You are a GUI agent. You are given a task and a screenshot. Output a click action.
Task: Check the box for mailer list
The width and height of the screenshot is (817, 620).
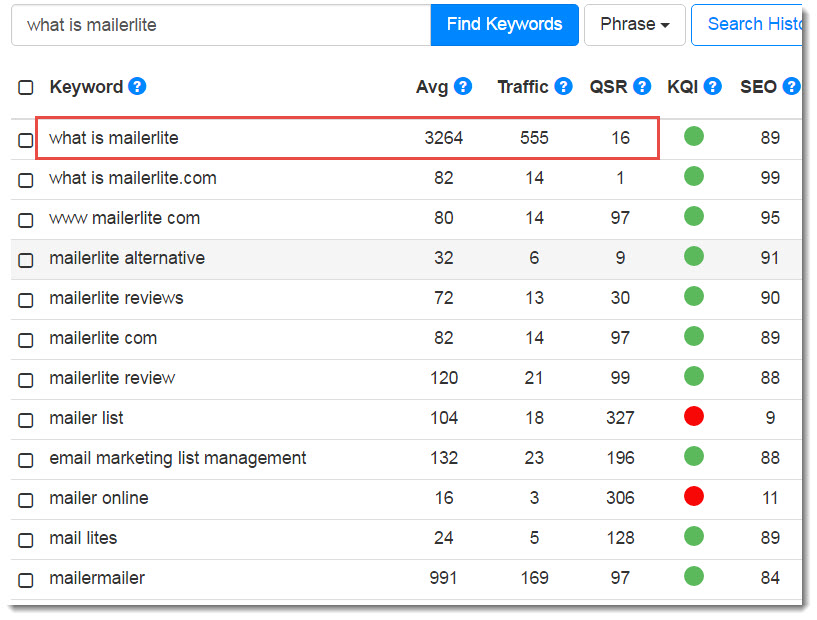click(26, 420)
